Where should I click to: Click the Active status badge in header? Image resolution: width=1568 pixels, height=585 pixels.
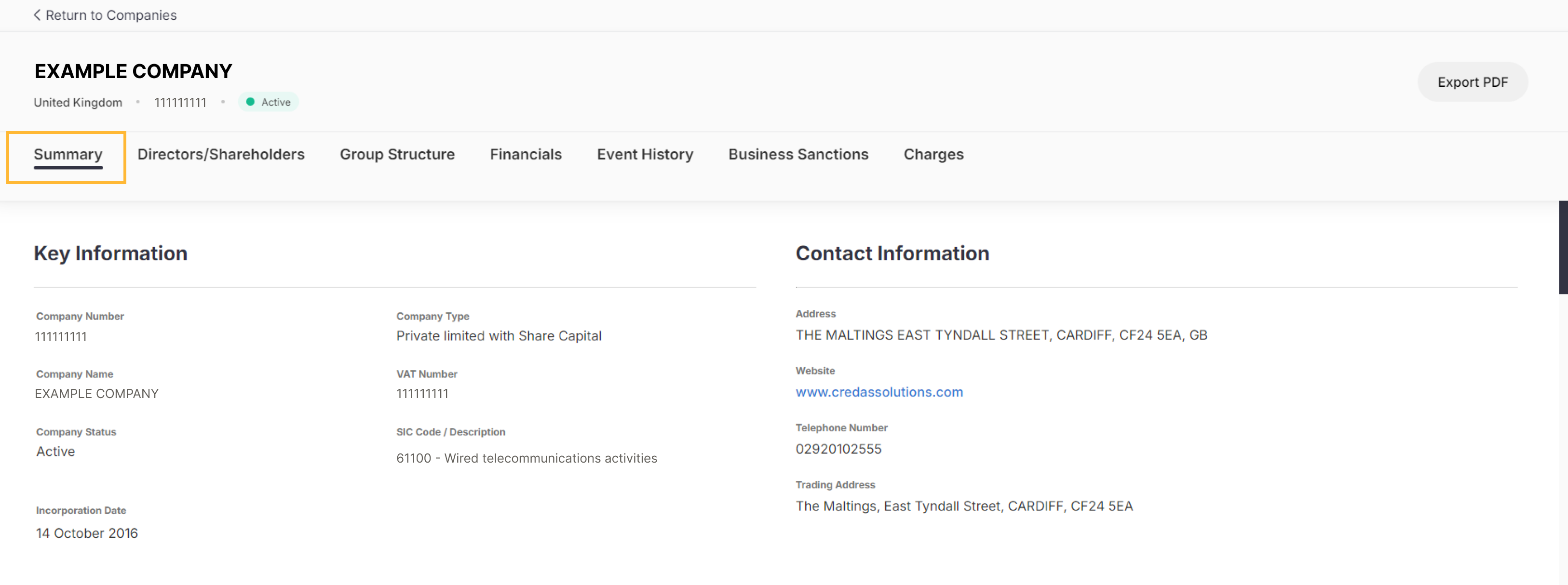(269, 102)
